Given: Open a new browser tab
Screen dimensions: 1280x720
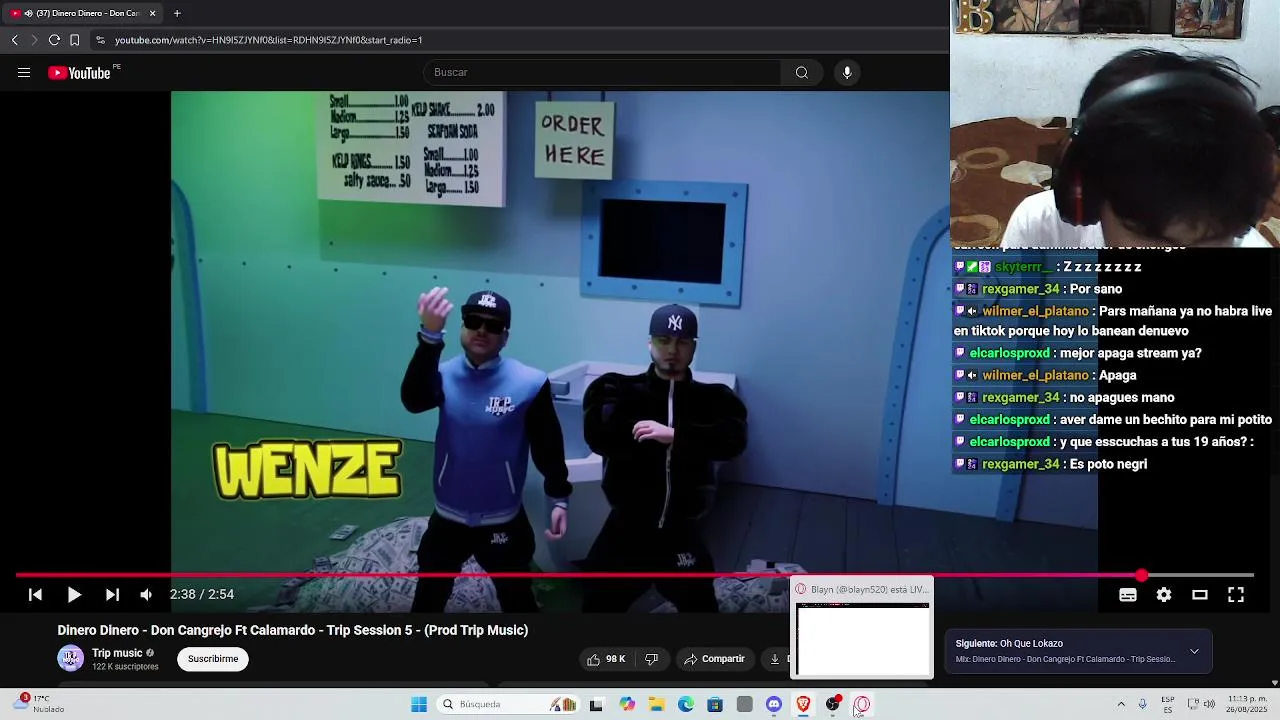Looking at the screenshot, I should pyautogui.click(x=177, y=13).
